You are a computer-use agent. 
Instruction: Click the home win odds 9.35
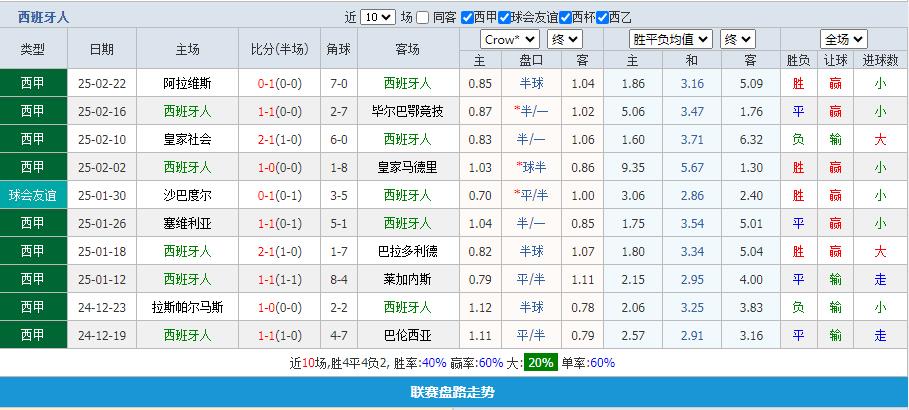click(x=632, y=168)
